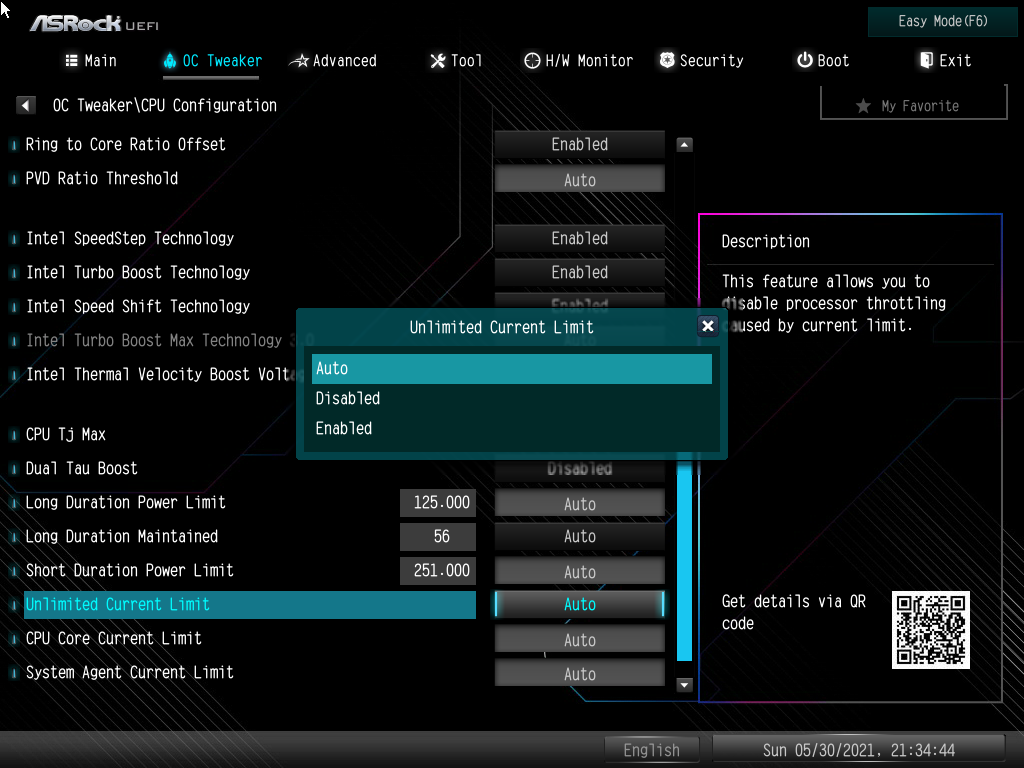
Task: Click the Main tab list icon
Action: coord(72,61)
